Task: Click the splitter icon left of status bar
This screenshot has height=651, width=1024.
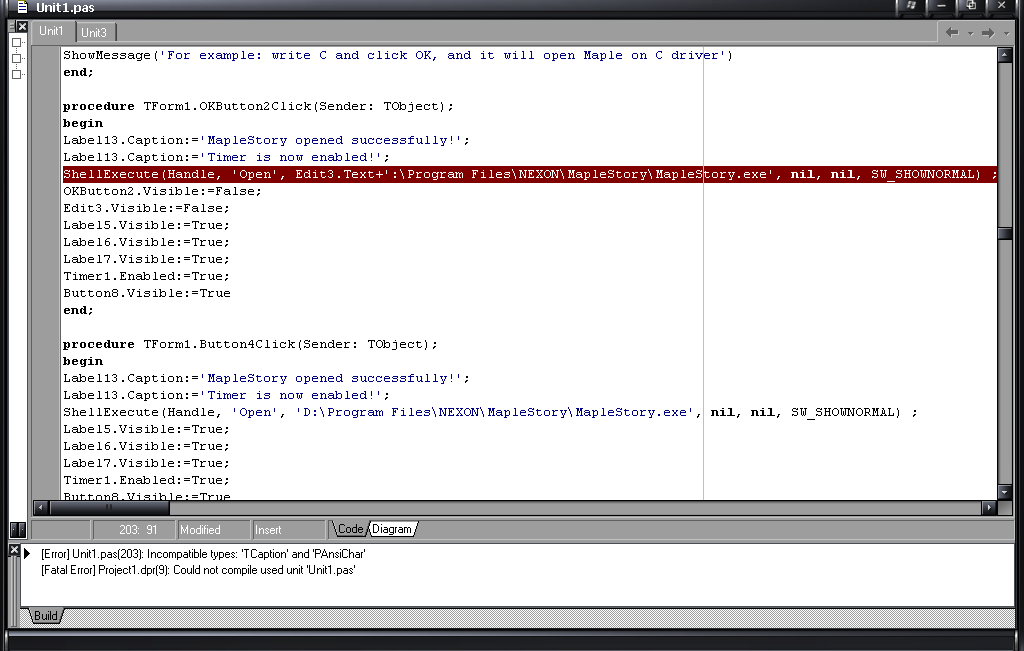Action: point(17,530)
